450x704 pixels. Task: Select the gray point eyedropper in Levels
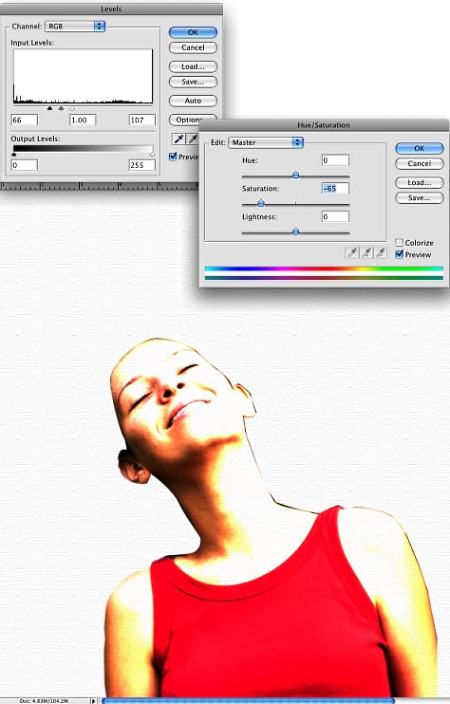(193, 139)
